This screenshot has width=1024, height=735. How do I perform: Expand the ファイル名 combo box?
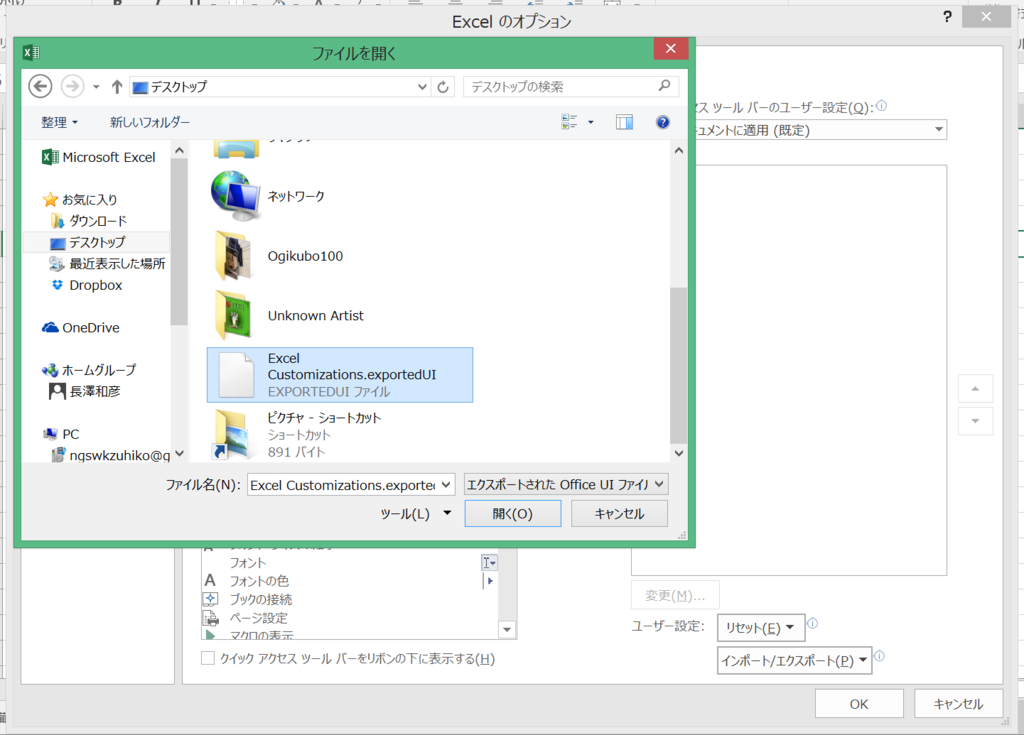[446, 485]
